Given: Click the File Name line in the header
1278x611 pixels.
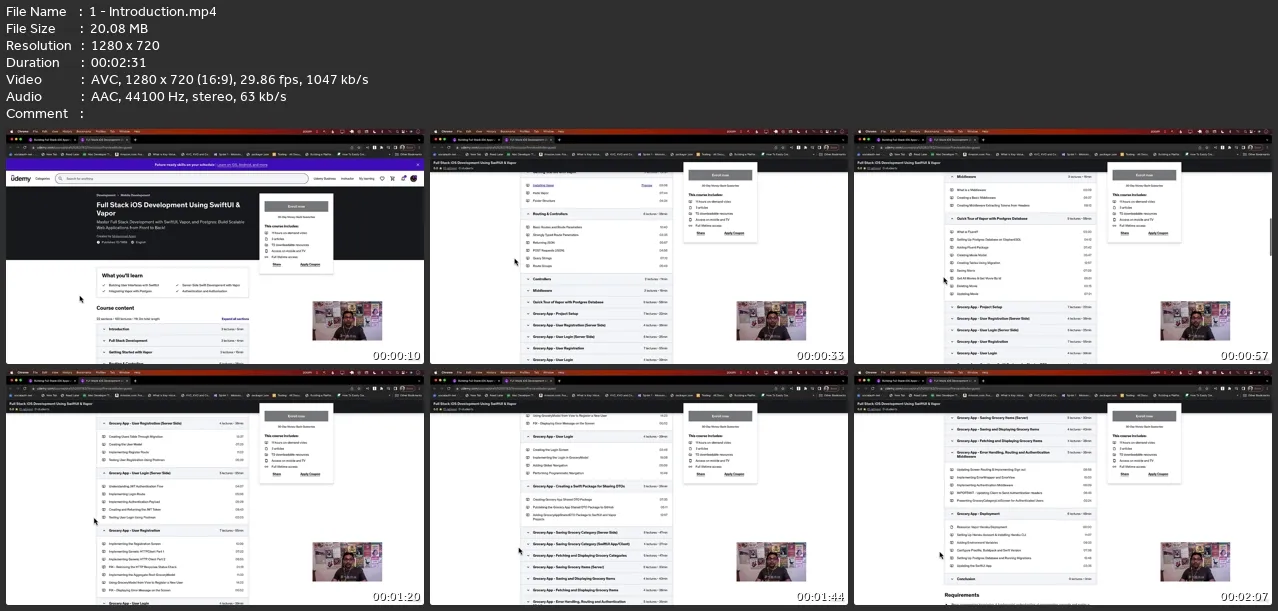Looking at the screenshot, I should (x=112, y=12).
